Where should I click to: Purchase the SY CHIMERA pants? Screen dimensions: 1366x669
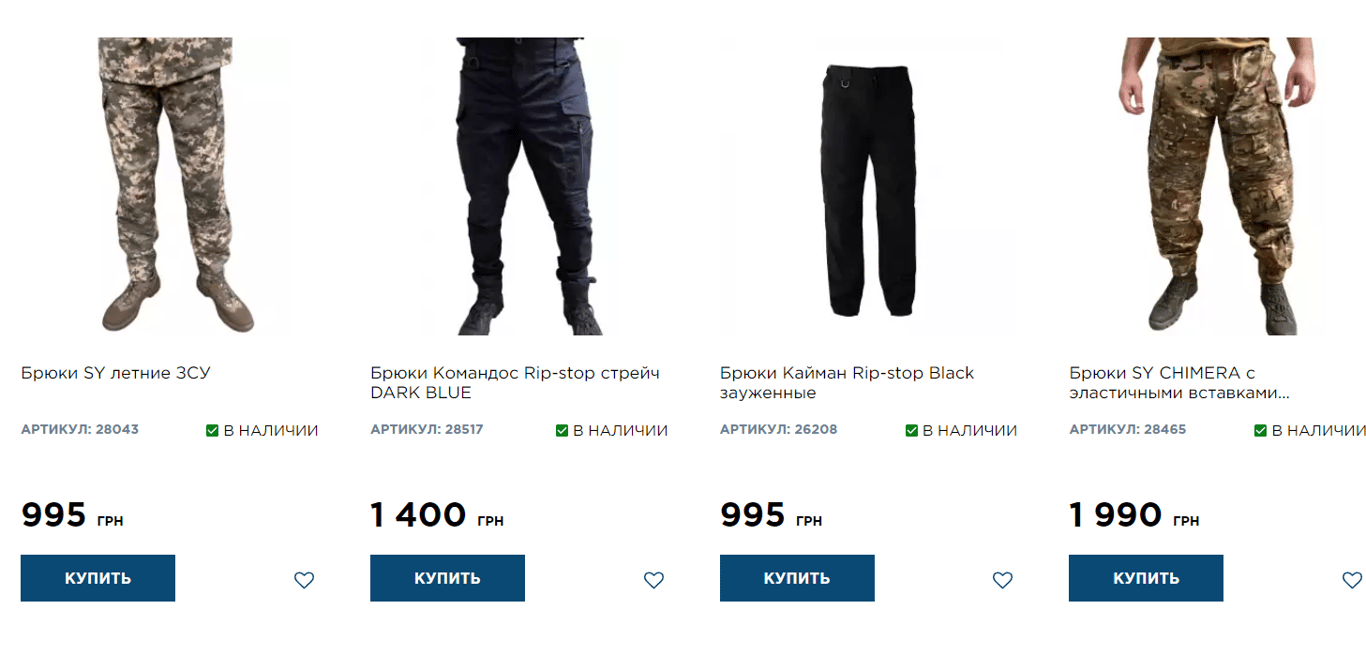(1146, 578)
